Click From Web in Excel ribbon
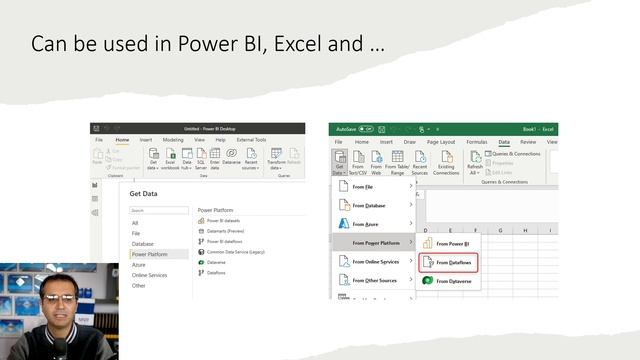 376,163
